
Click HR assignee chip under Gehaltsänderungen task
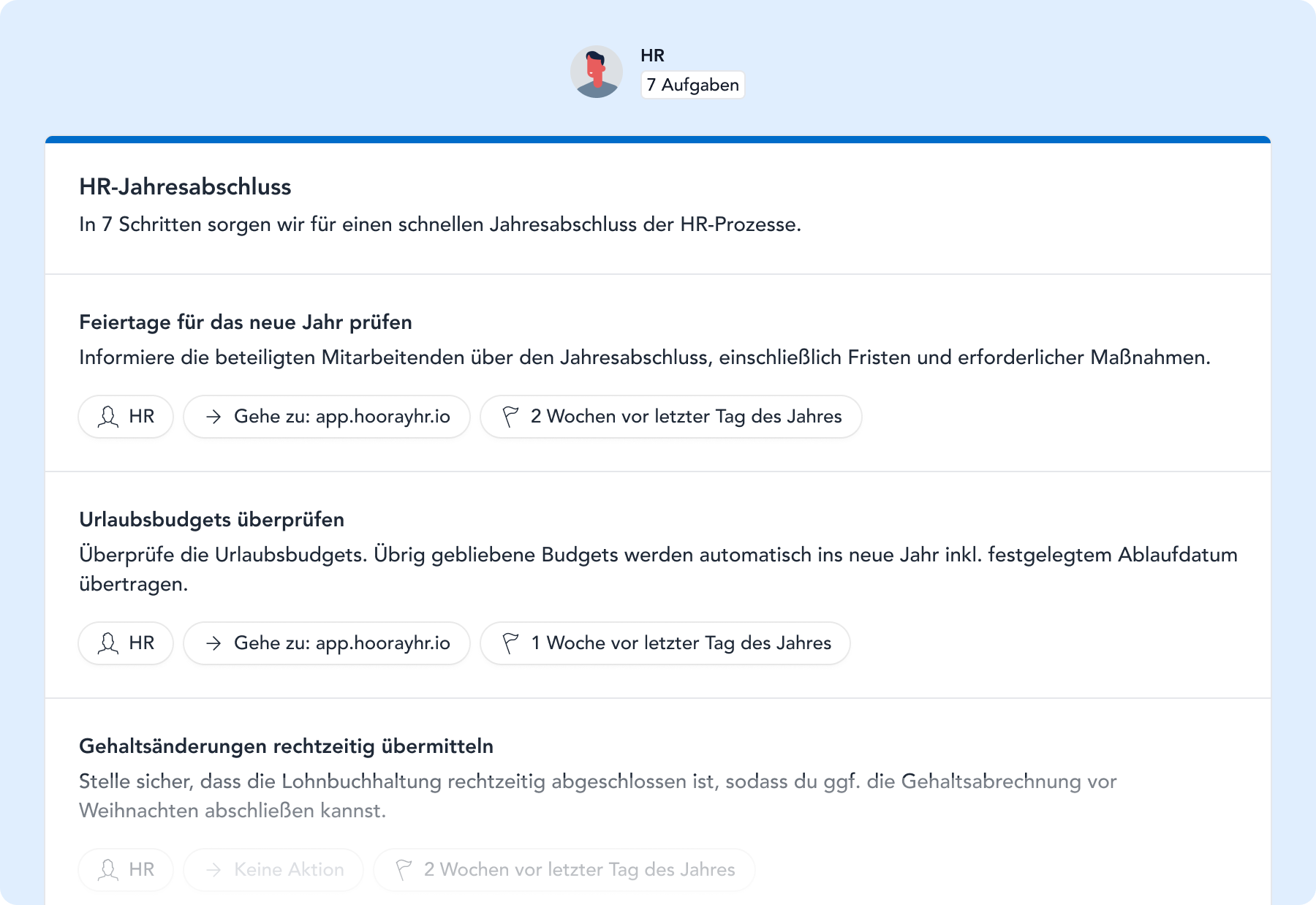point(126,870)
